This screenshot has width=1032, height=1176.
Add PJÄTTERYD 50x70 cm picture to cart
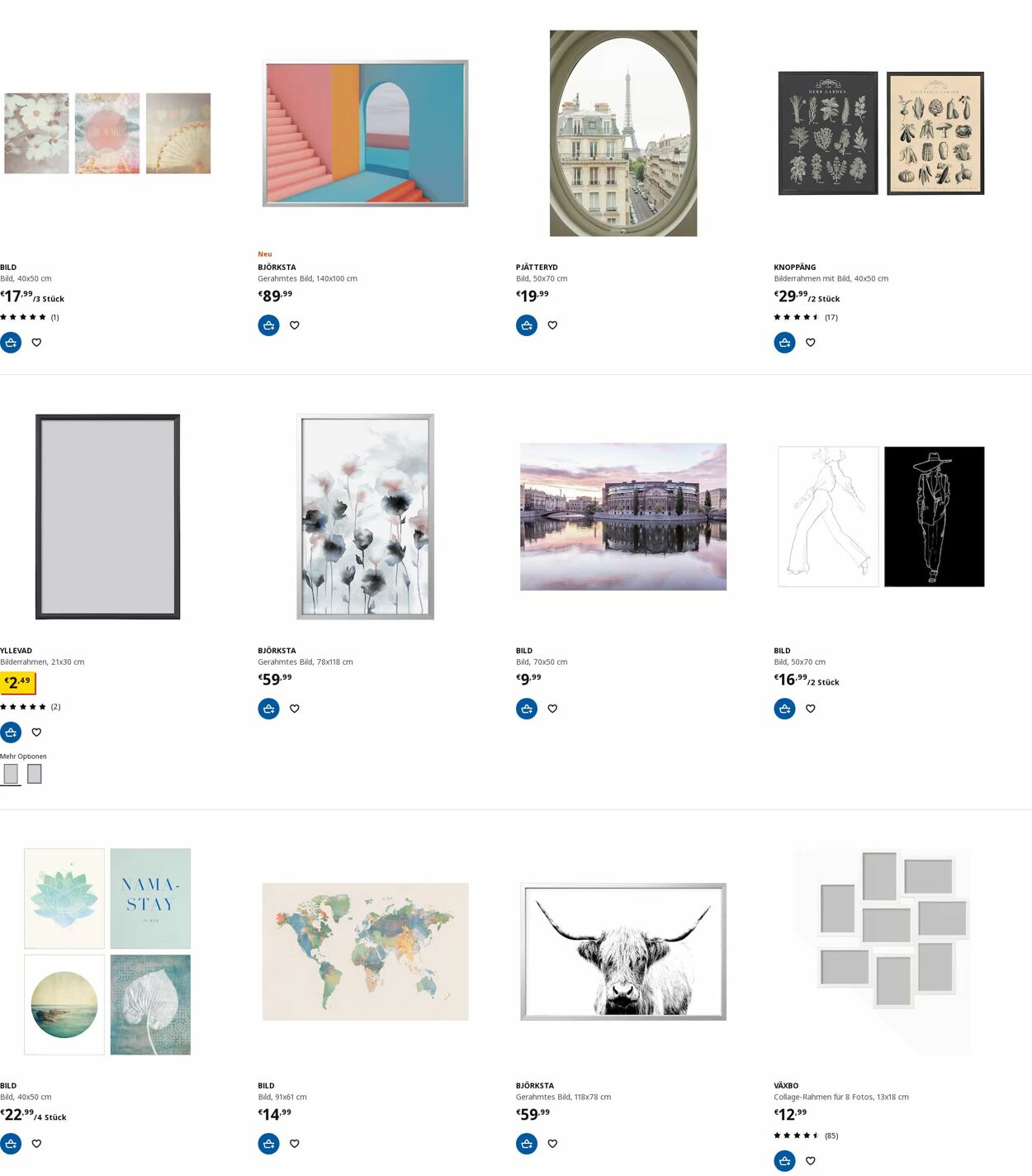tap(527, 325)
